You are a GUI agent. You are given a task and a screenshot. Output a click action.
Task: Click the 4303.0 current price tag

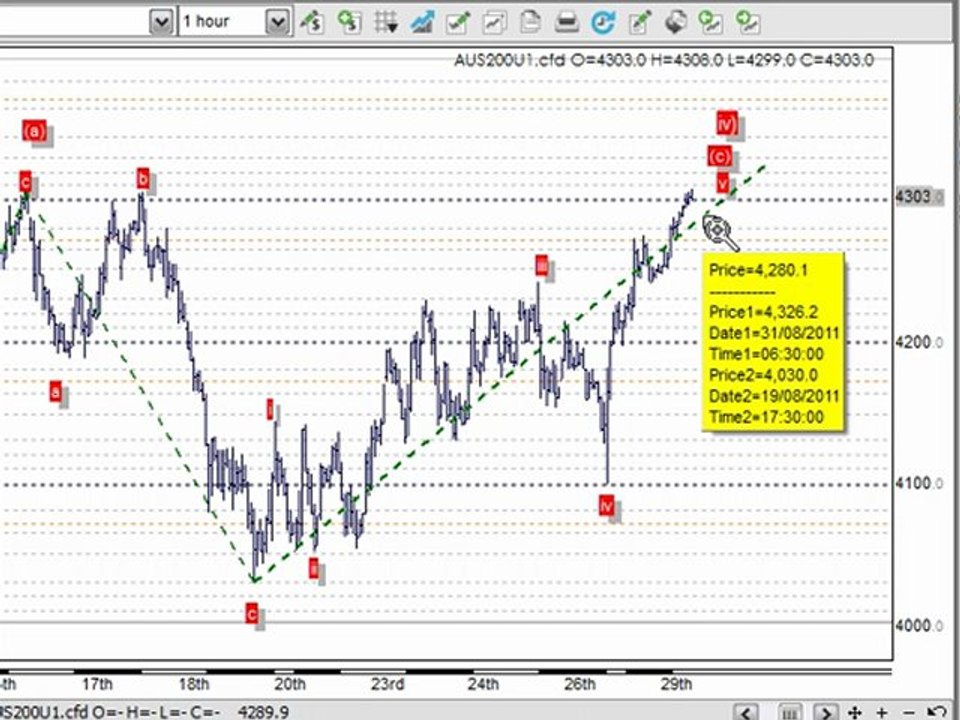(919, 197)
